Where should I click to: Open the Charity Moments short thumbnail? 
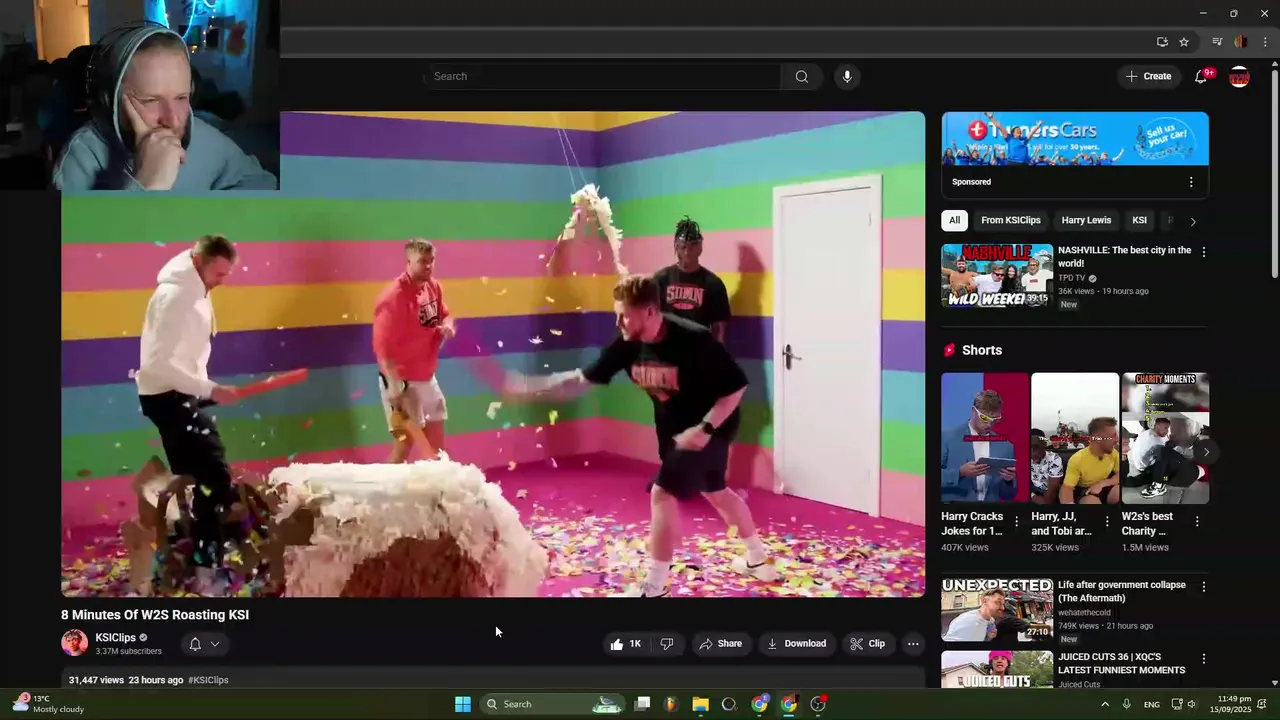(1165, 438)
